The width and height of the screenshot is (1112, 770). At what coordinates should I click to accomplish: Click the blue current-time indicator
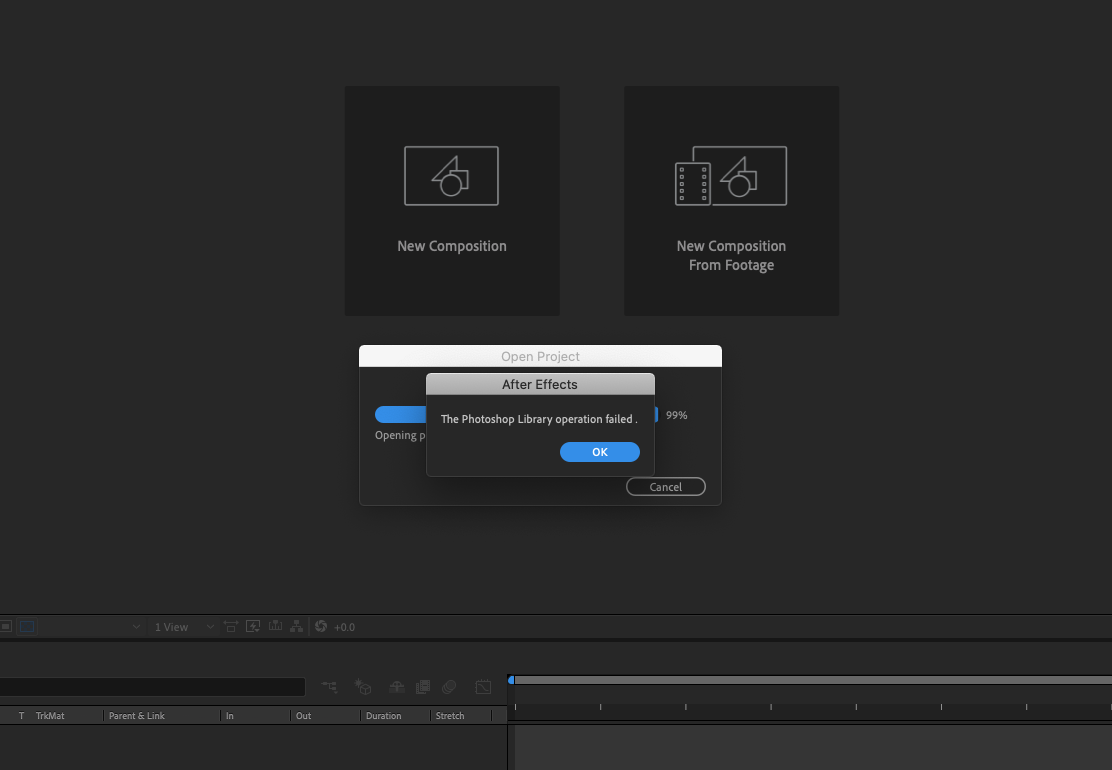tap(511, 680)
